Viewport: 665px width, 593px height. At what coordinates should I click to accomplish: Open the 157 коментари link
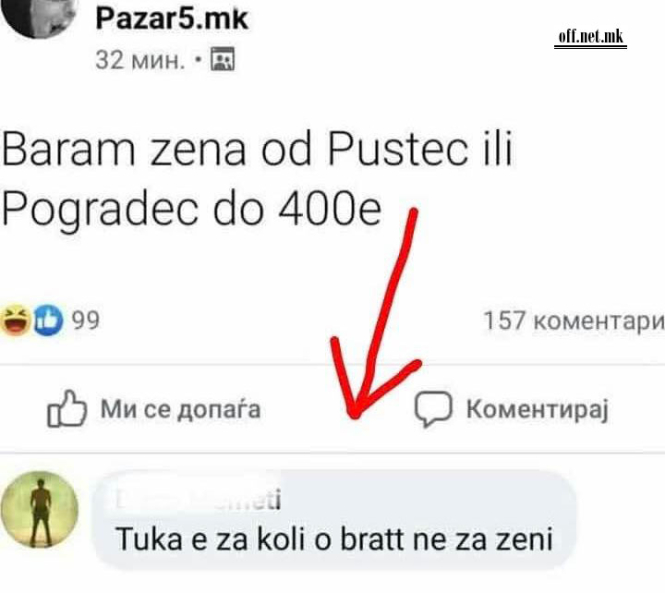tap(574, 321)
